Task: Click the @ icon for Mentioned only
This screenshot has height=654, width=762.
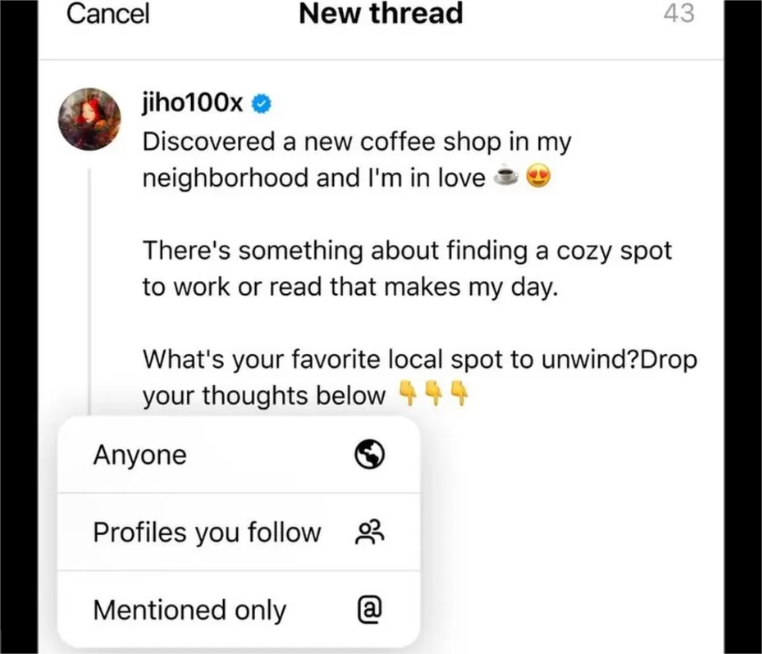Action: [370, 609]
